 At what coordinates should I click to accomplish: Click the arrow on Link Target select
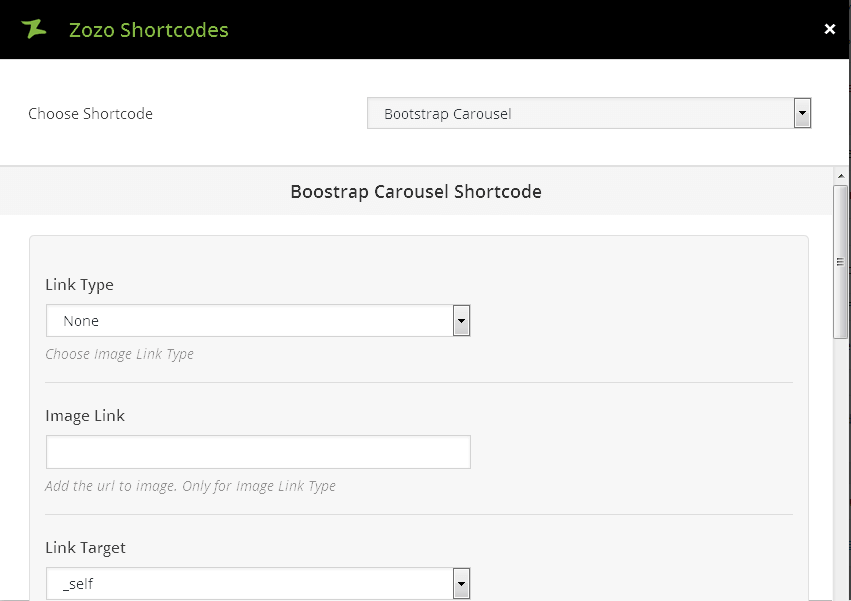coord(461,583)
